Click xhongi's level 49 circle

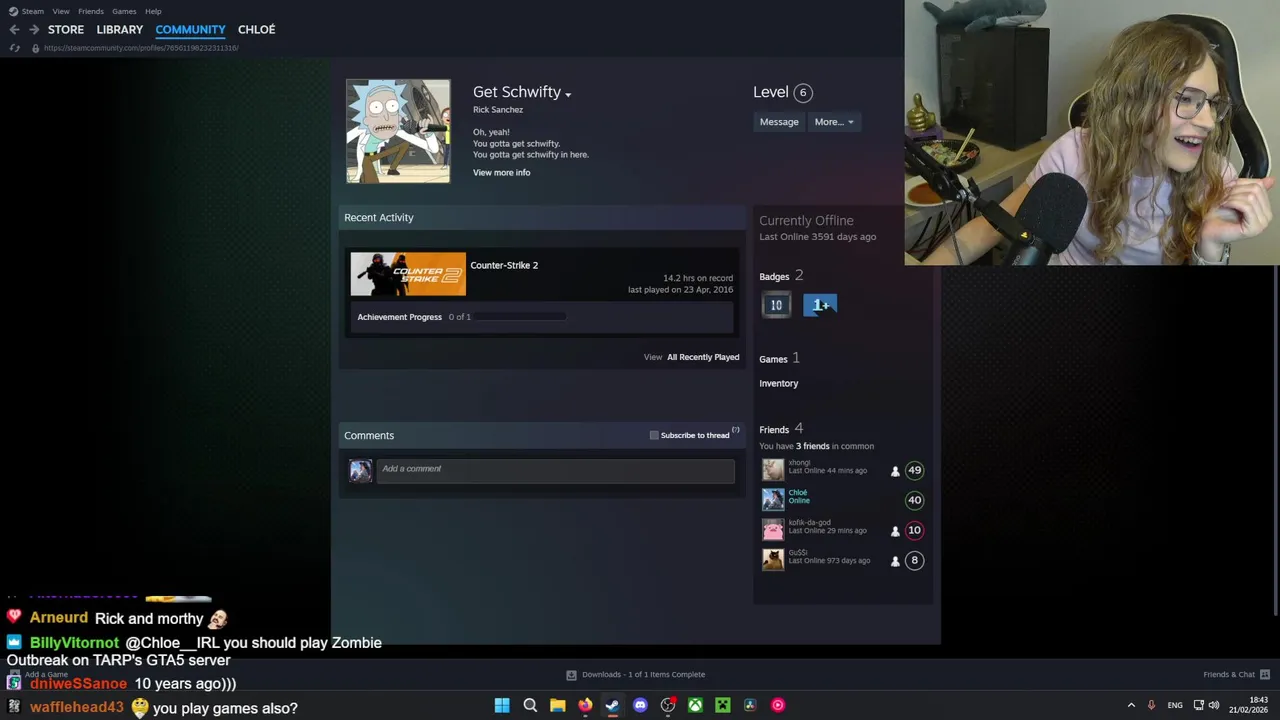click(914, 470)
